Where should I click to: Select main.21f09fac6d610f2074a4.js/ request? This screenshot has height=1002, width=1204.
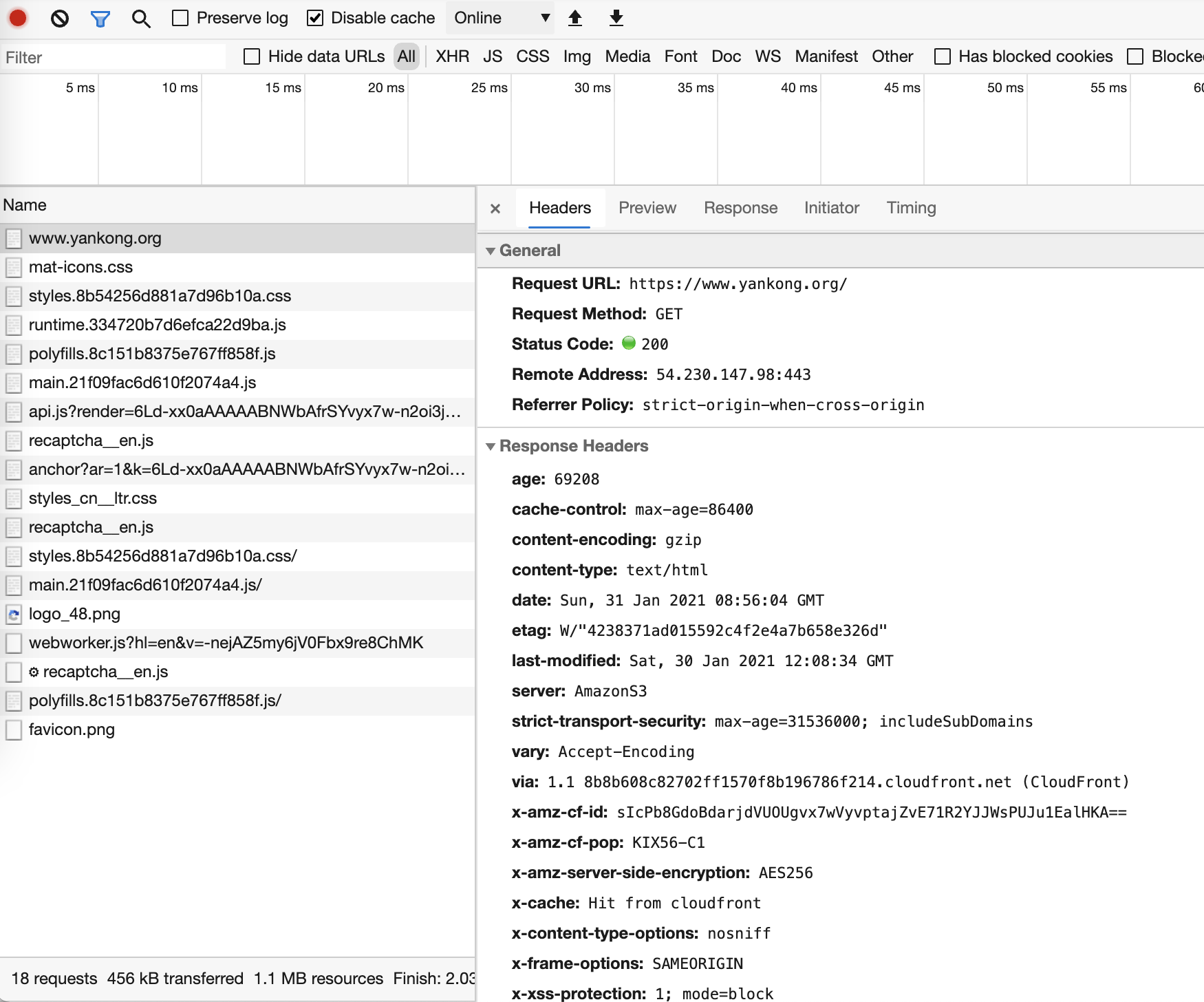pos(237,586)
